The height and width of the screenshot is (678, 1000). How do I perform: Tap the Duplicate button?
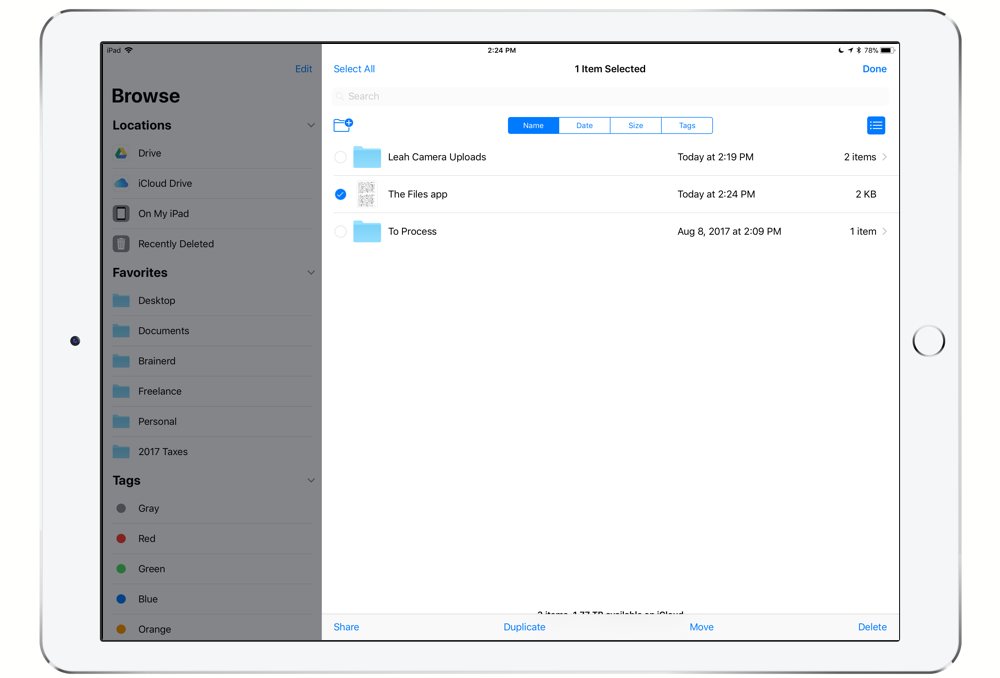tap(524, 627)
